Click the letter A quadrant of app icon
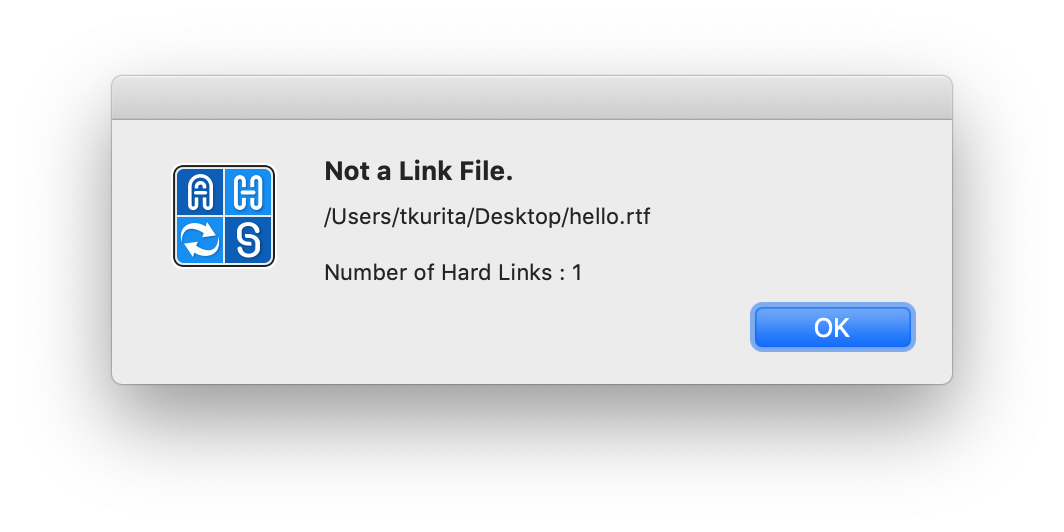Screen dimensions: 1064x532 coord(200,191)
